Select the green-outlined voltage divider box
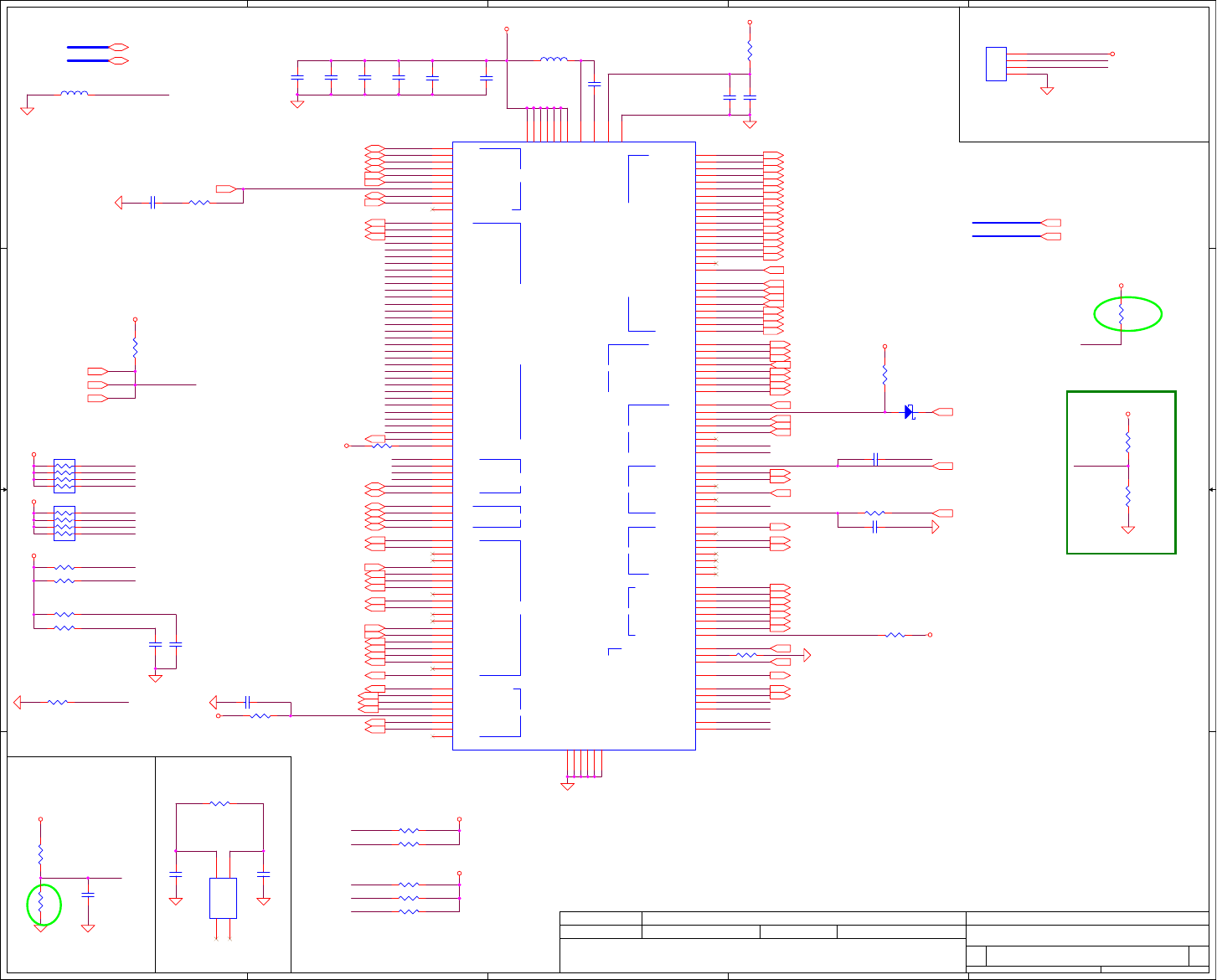 click(x=1122, y=472)
